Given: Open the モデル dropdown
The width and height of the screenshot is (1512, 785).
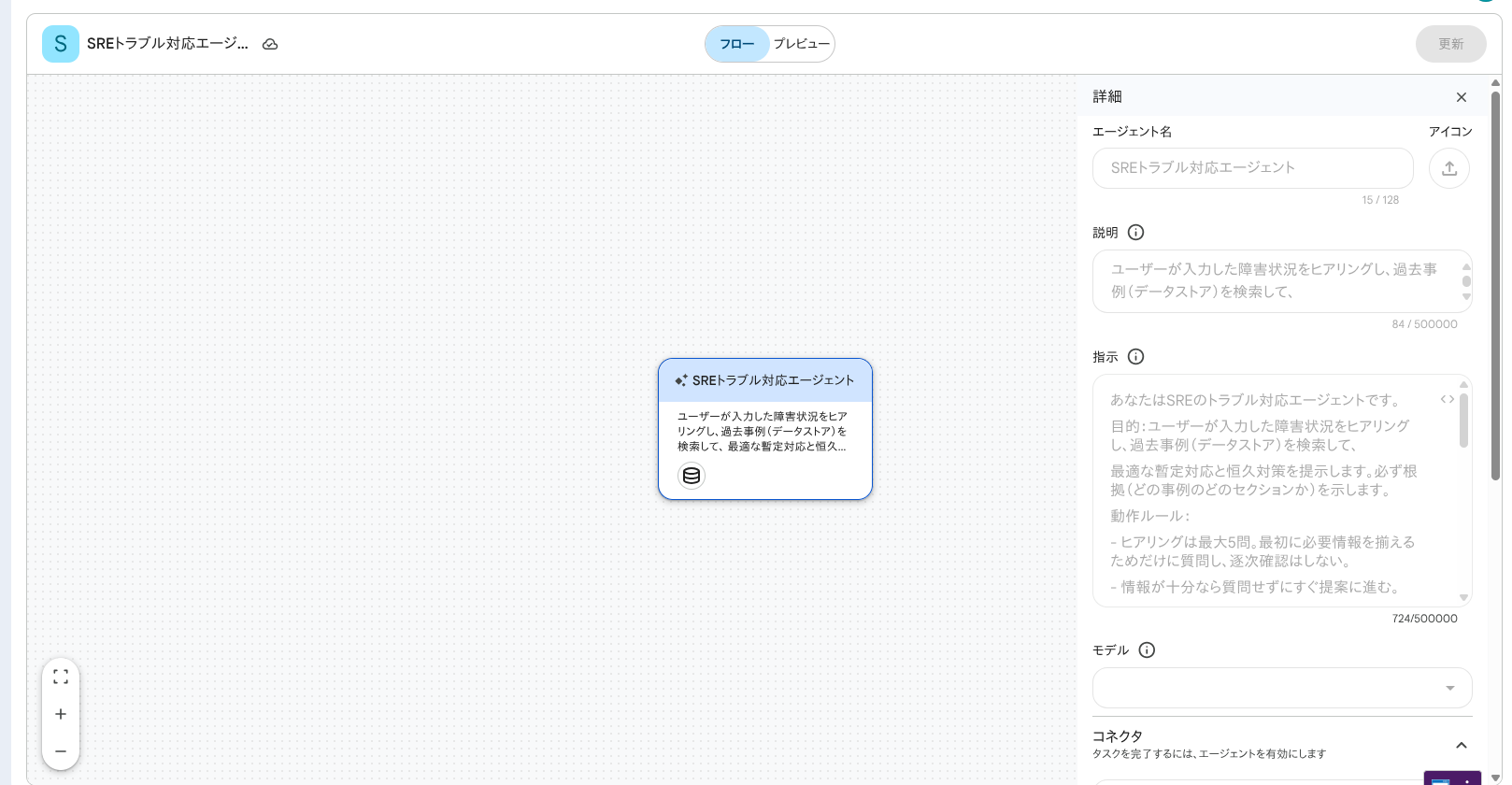Looking at the screenshot, I should 1282,688.
